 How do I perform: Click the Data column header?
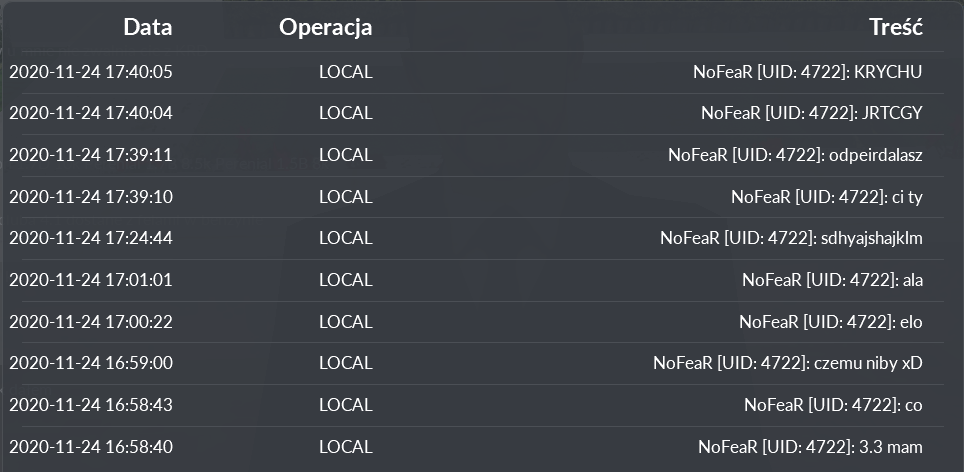148,27
